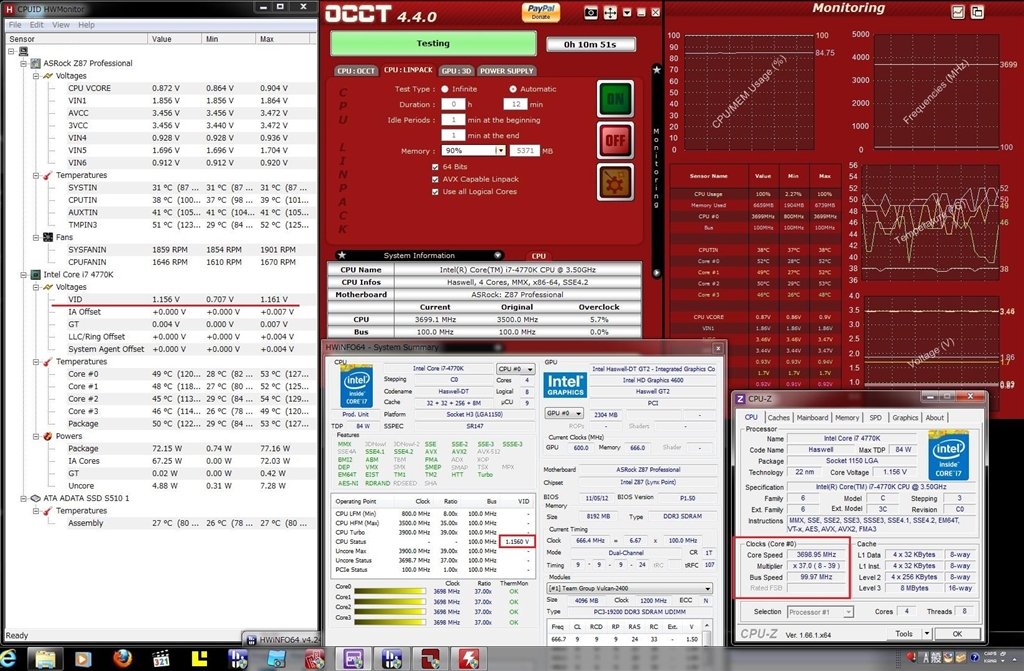
Task: Click the Intel Graphics logo in HWiNFO64
Action: coord(565,385)
